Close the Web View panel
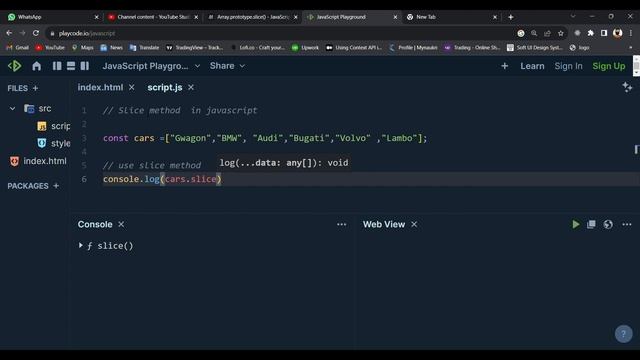Screen dimensions: 640x360 [x=414, y=224]
